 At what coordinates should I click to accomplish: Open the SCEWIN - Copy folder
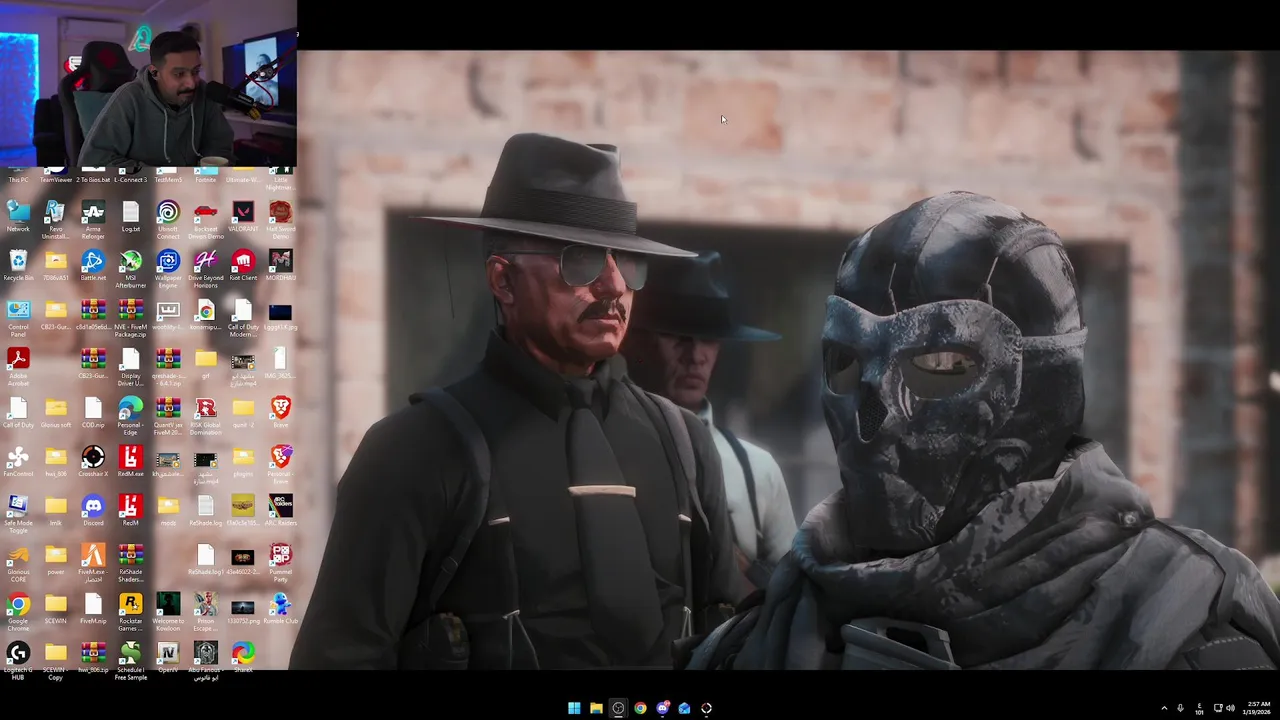click(55, 661)
